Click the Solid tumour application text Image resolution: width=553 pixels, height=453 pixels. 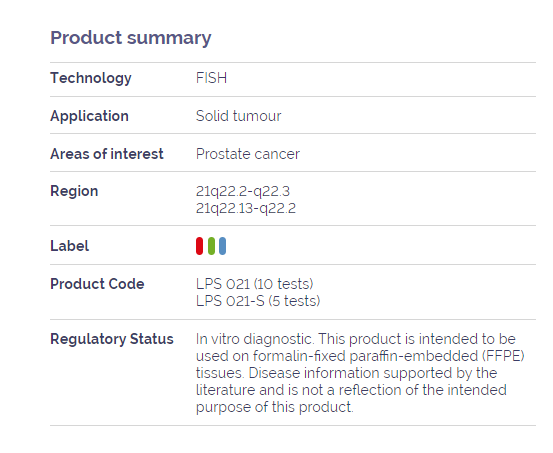238,116
